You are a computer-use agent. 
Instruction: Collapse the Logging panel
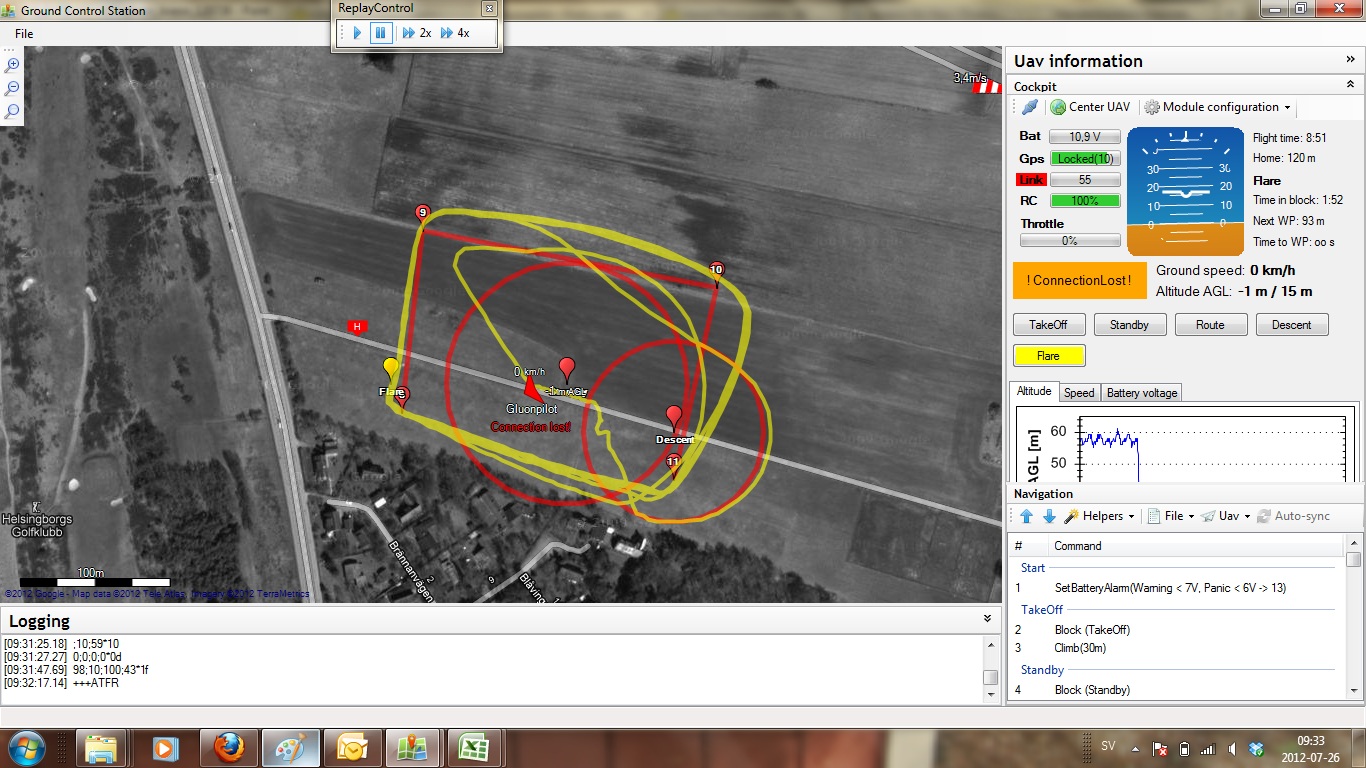(x=989, y=620)
